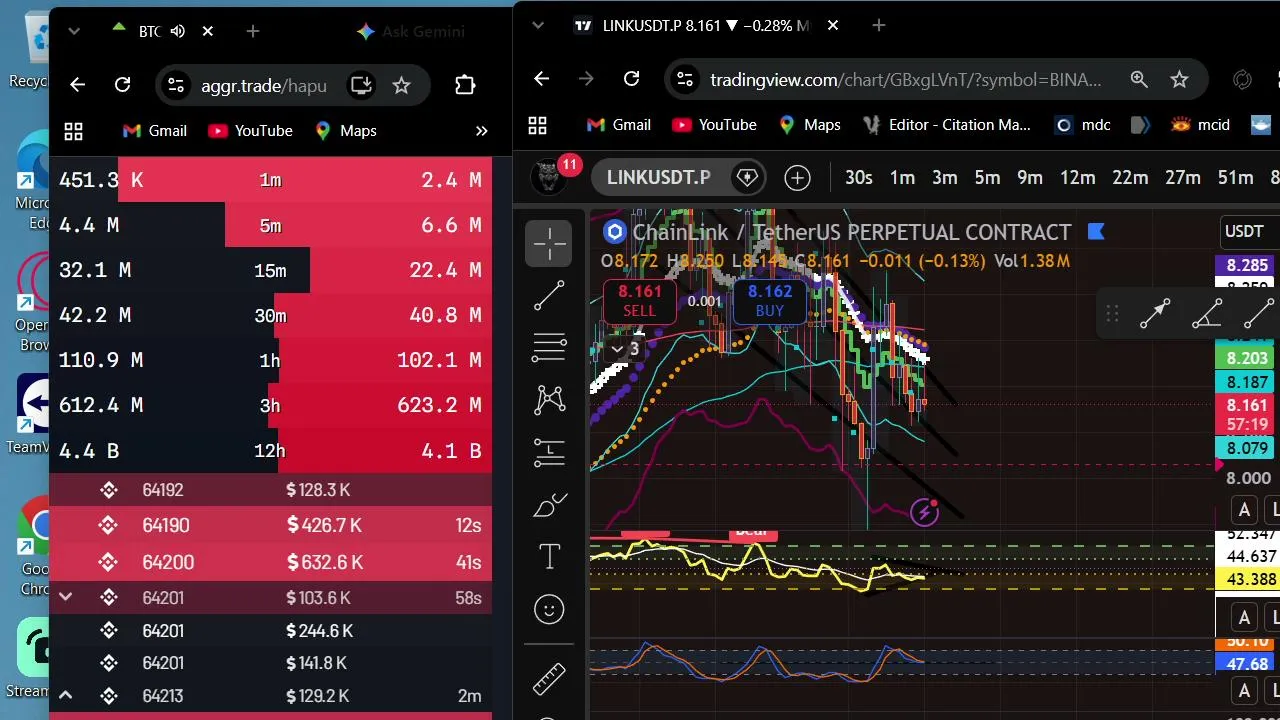Click the plus compare symbol button
Viewport: 1280px width, 720px height.
(797, 178)
